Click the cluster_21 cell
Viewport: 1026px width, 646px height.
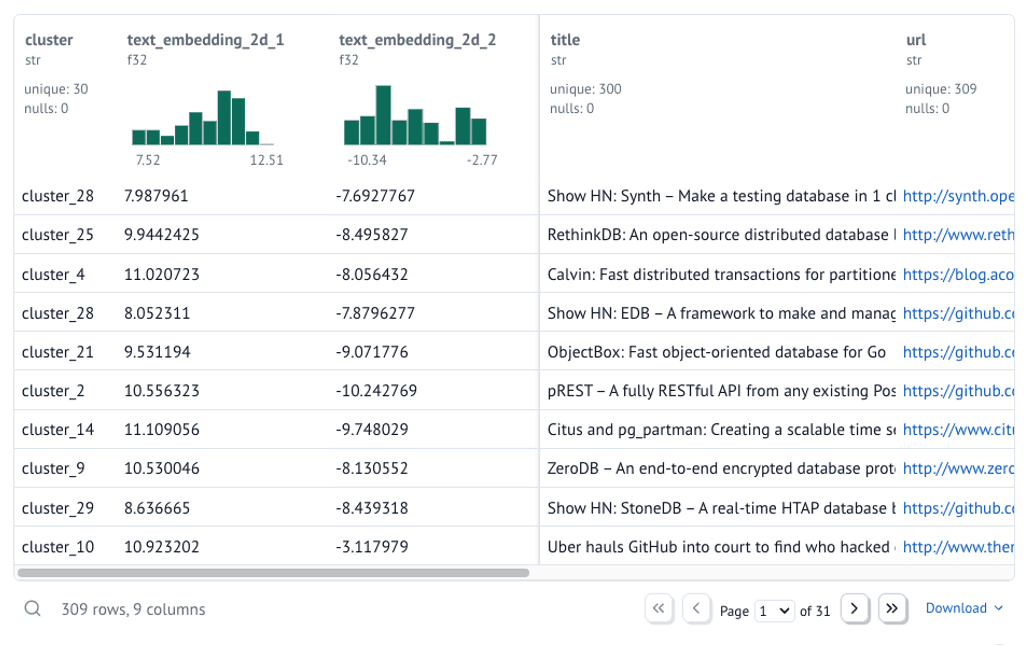click(x=58, y=352)
